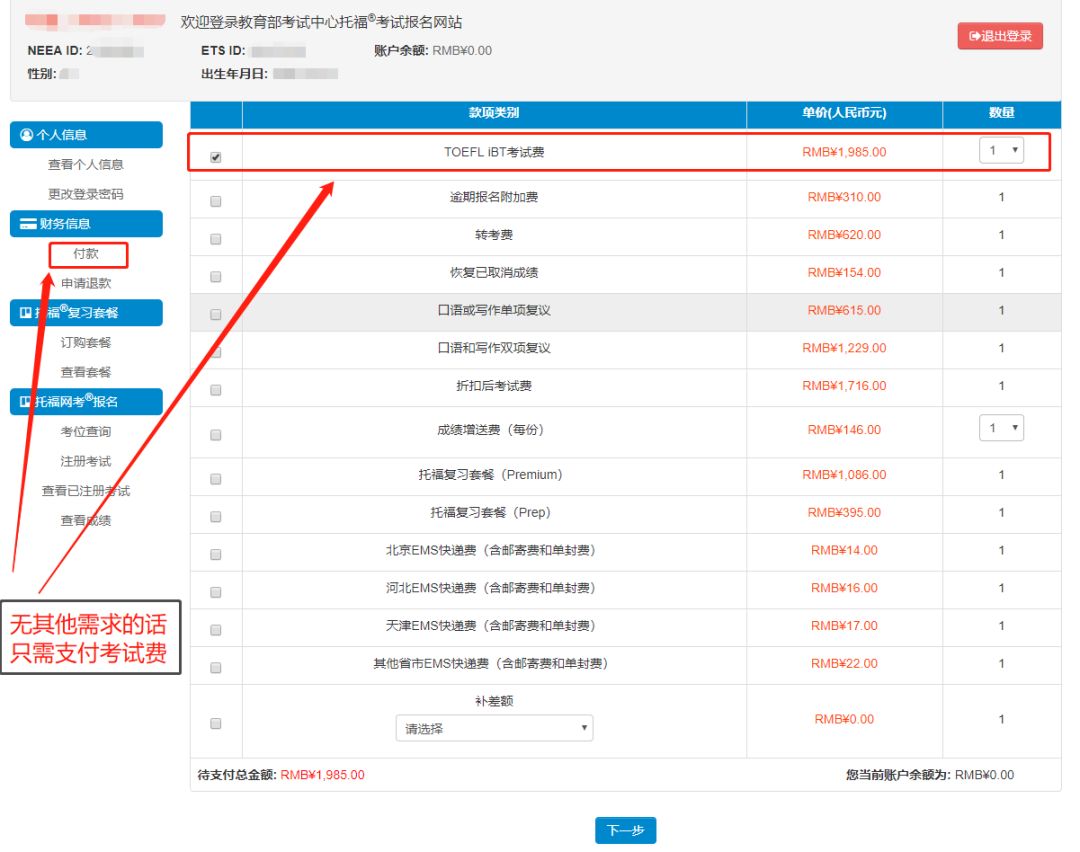
Task: Tick the 转考费 checkbox
Action: click(216, 239)
